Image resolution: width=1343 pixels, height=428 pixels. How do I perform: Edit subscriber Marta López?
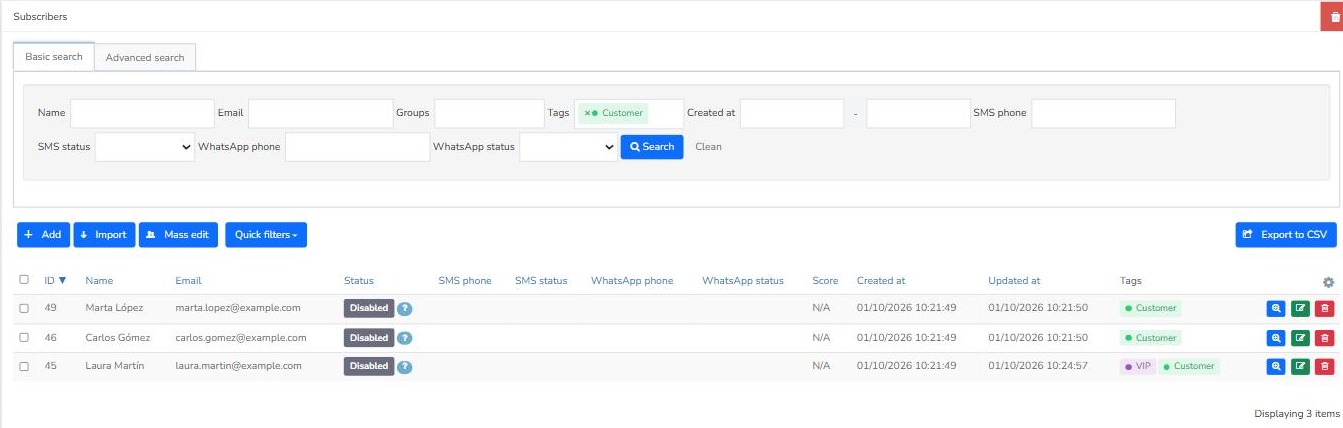tap(1300, 309)
